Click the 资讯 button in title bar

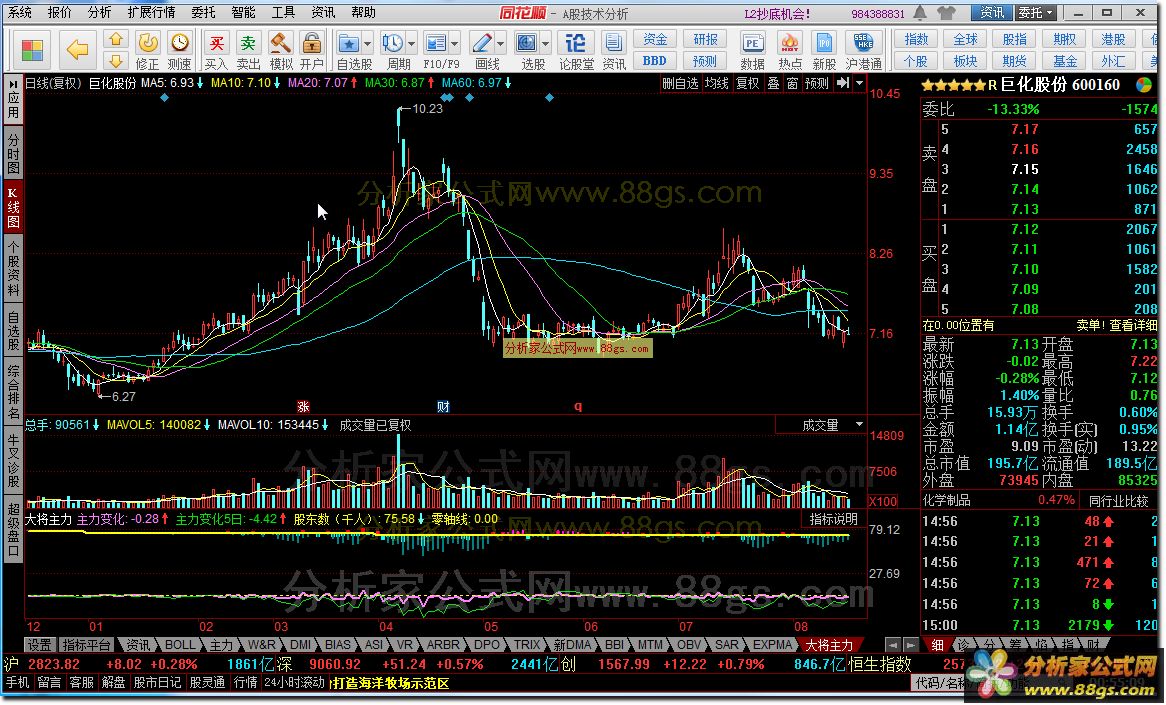pos(991,13)
